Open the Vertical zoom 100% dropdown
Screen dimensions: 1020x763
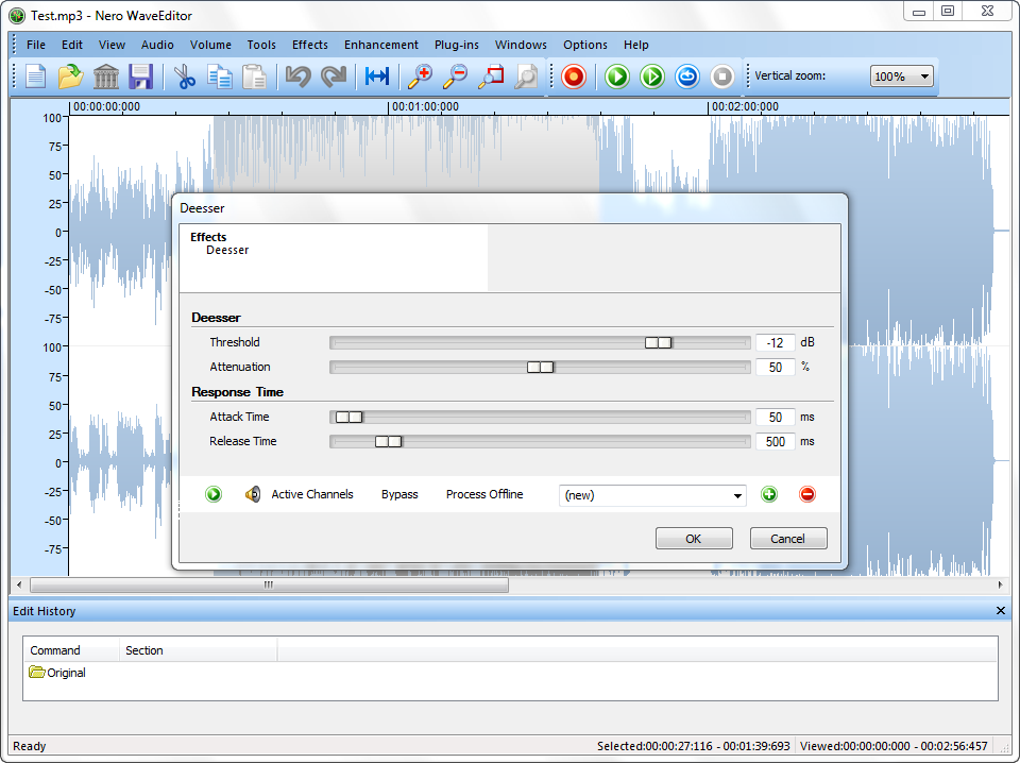902,77
